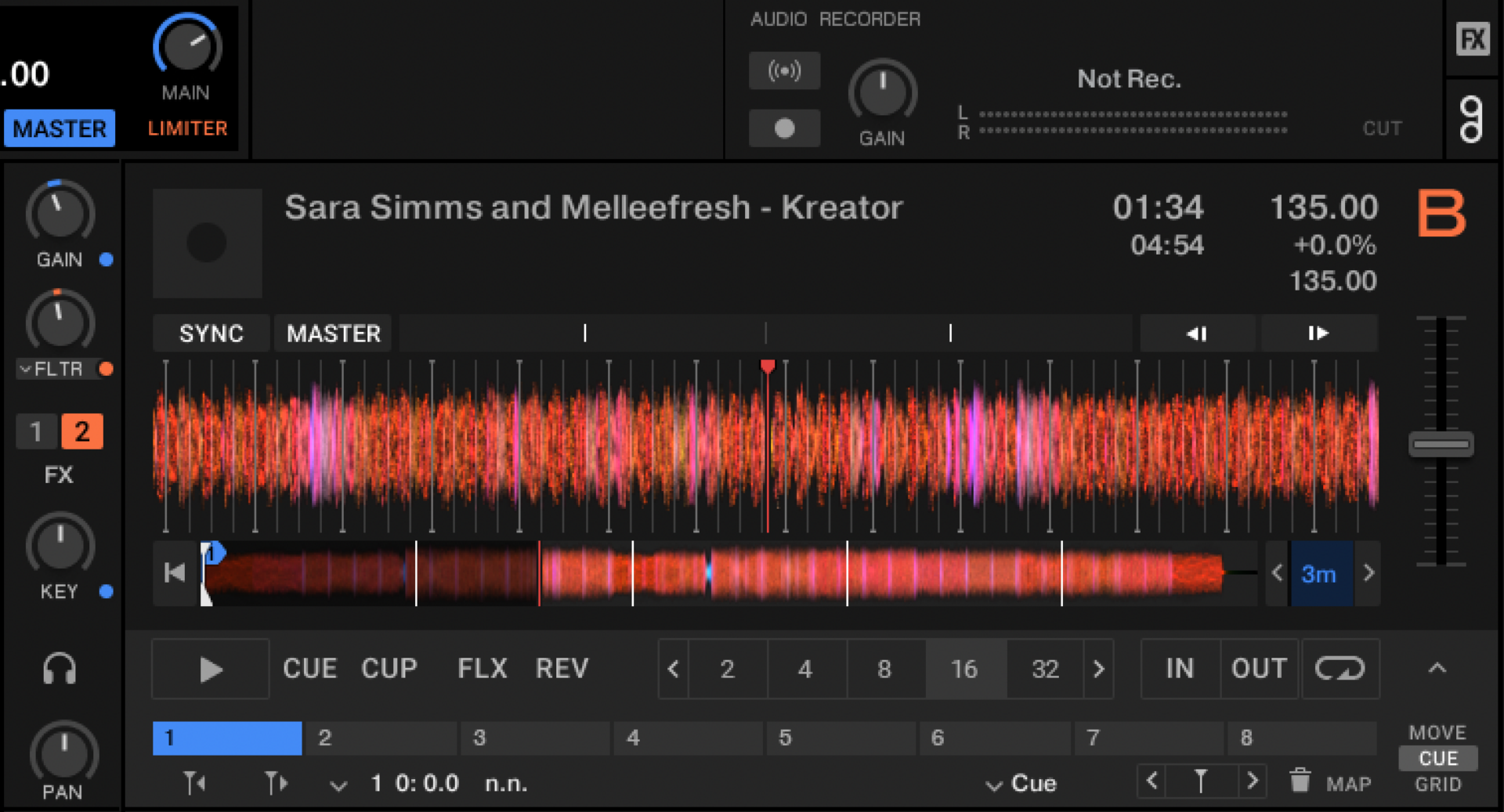Click the trash icon next to MAP
This screenshot has height=812, width=1504.
click(x=1300, y=781)
